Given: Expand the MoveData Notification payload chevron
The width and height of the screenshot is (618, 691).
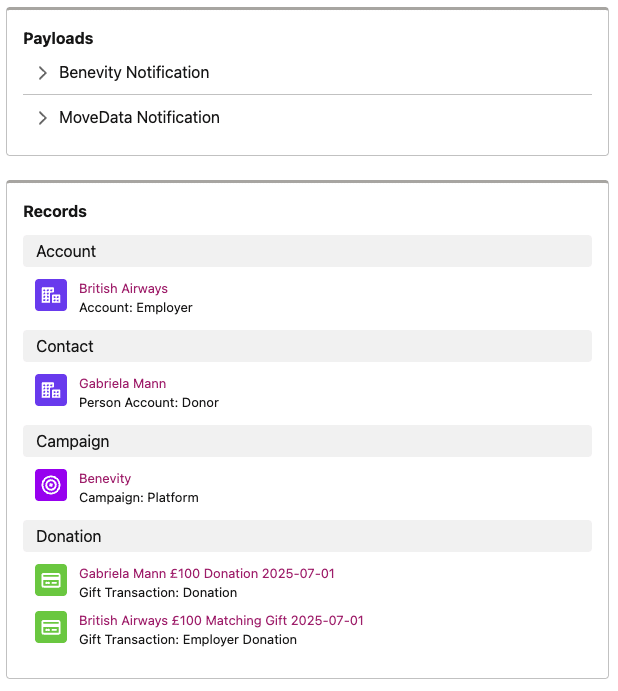Looking at the screenshot, I should 43,118.
